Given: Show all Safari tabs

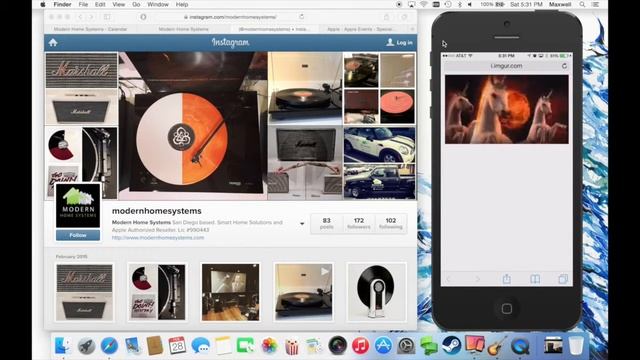Looking at the screenshot, I should click(x=404, y=17).
